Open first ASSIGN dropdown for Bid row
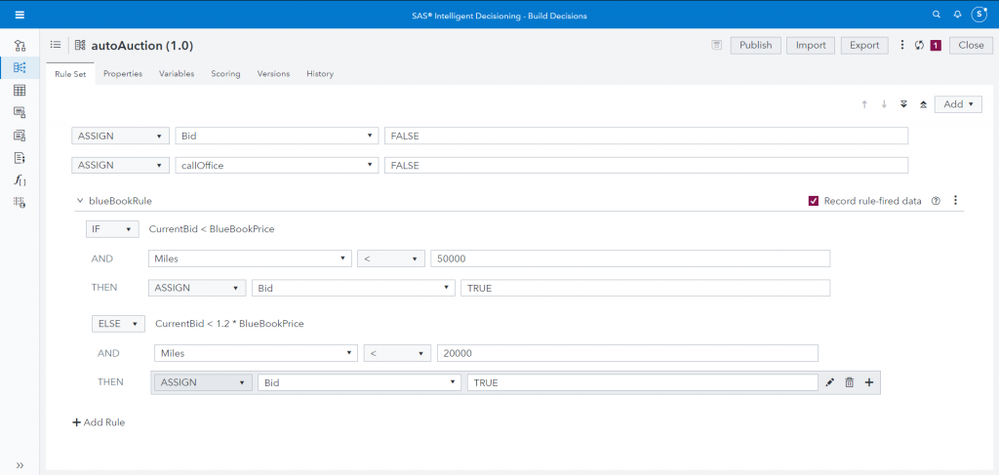Image resolution: width=999 pixels, height=475 pixels. (x=120, y=136)
